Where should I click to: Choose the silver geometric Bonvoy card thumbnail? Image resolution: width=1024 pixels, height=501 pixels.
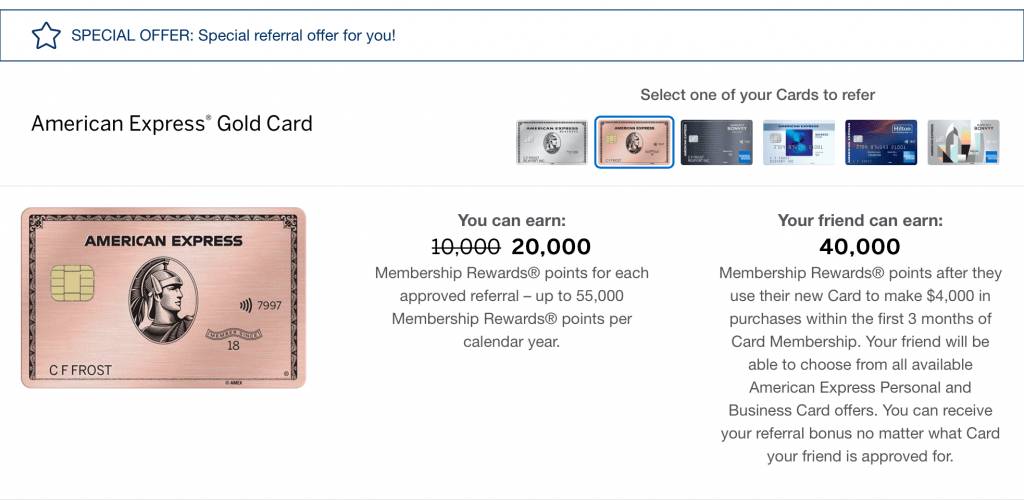[963, 142]
